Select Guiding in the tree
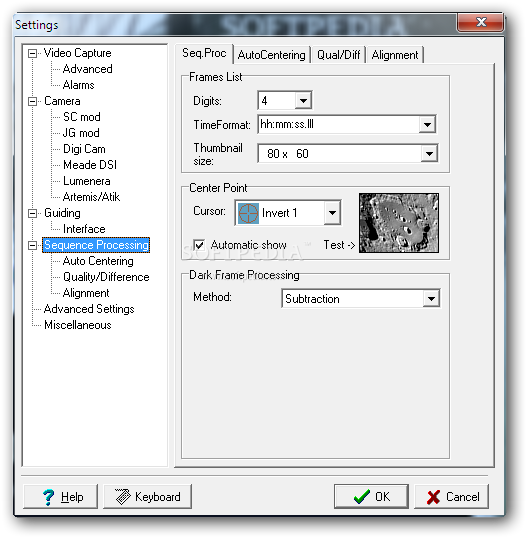The image size is (527, 538). pyautogui.click(x=62, y=213)
